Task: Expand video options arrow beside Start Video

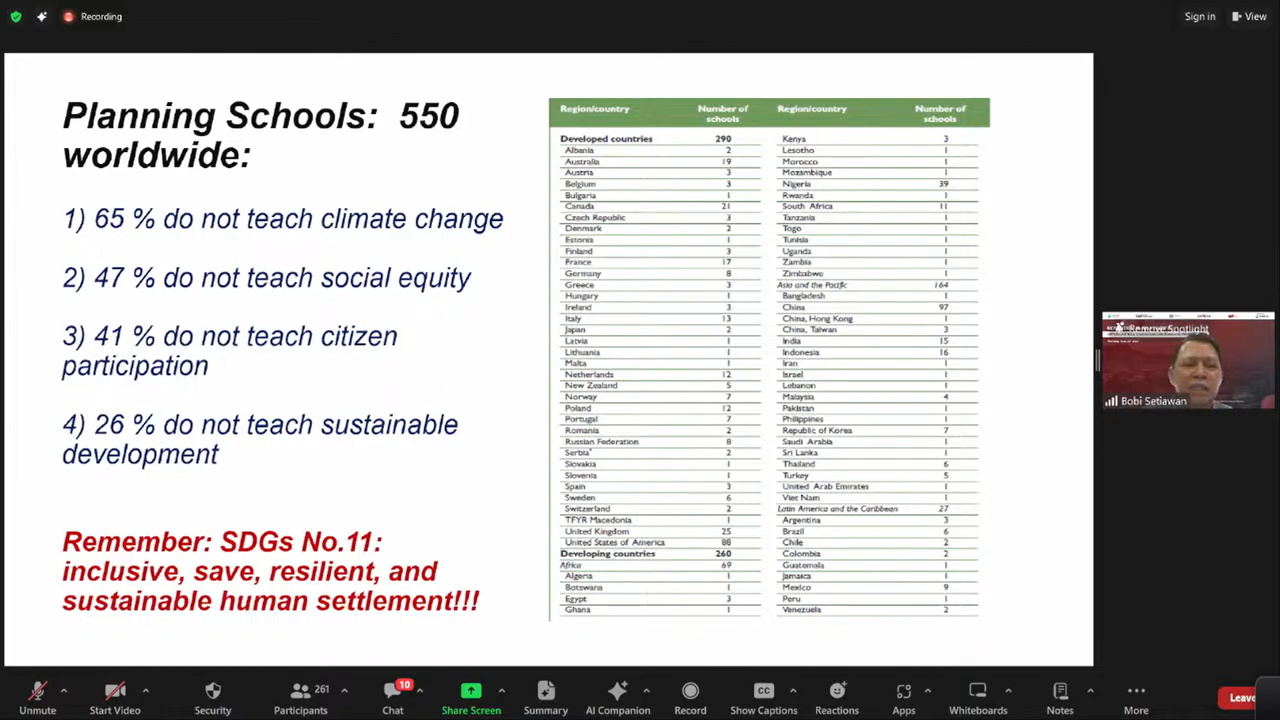Action: coord(146,691)
